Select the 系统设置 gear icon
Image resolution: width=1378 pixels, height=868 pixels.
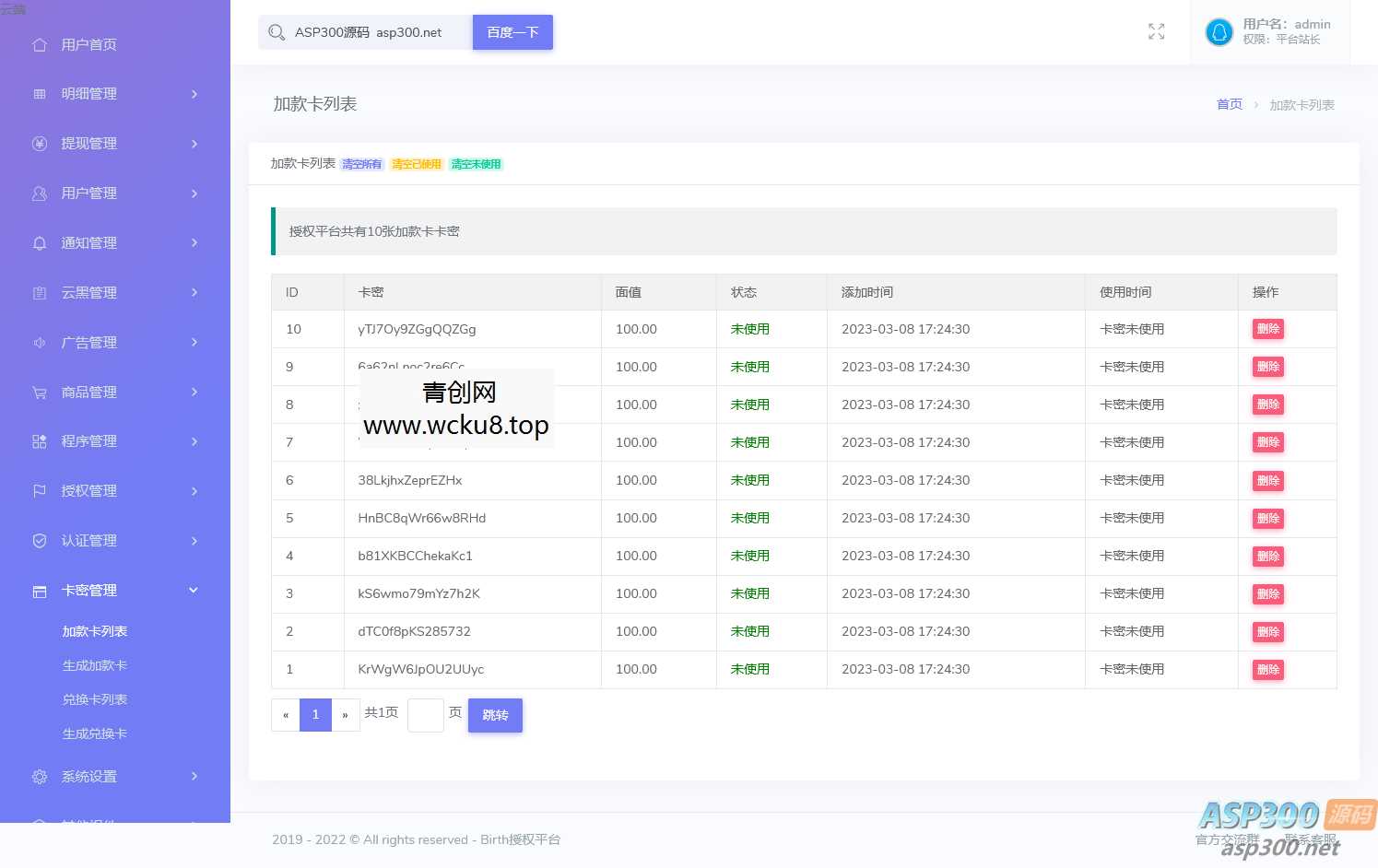tap(40, 776)
